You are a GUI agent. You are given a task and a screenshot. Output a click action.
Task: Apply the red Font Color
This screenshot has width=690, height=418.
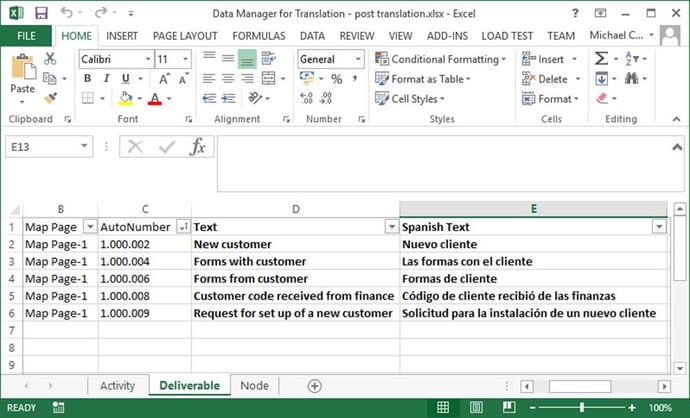point(155,99)
